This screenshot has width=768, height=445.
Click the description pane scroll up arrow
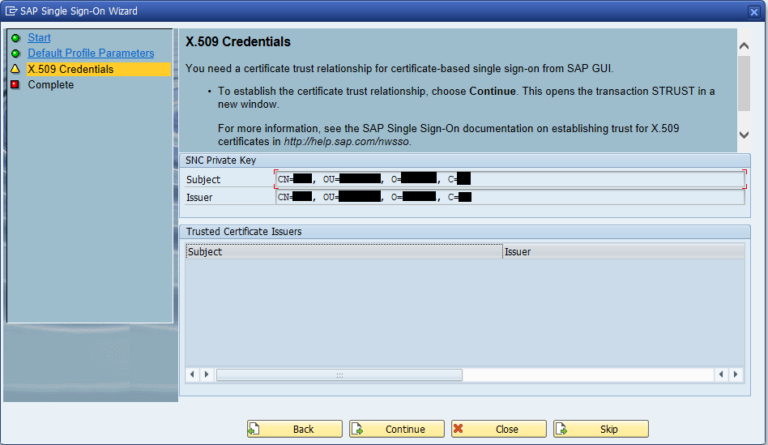[x=744, y=46]
